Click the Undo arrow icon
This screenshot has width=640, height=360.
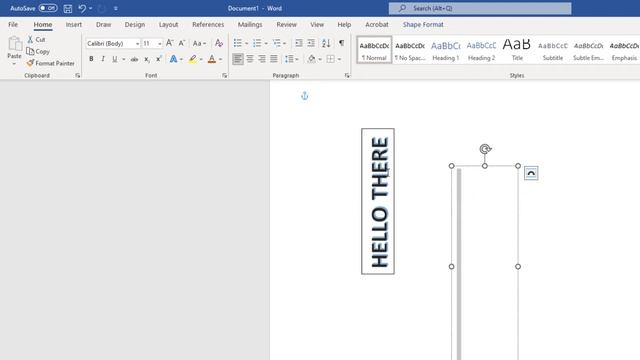point(82,8)
